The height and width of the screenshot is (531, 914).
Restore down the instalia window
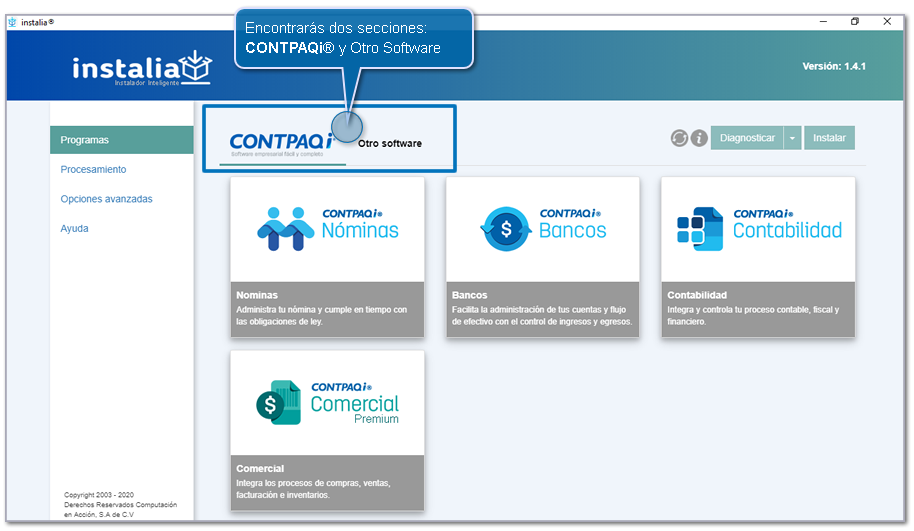point(855,22)
